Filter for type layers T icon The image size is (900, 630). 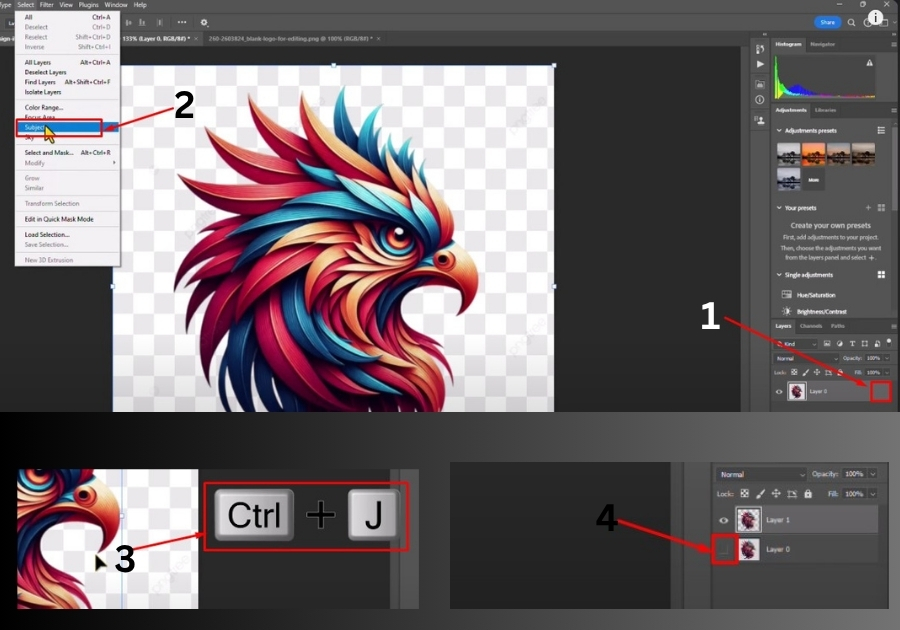[852, 344]
